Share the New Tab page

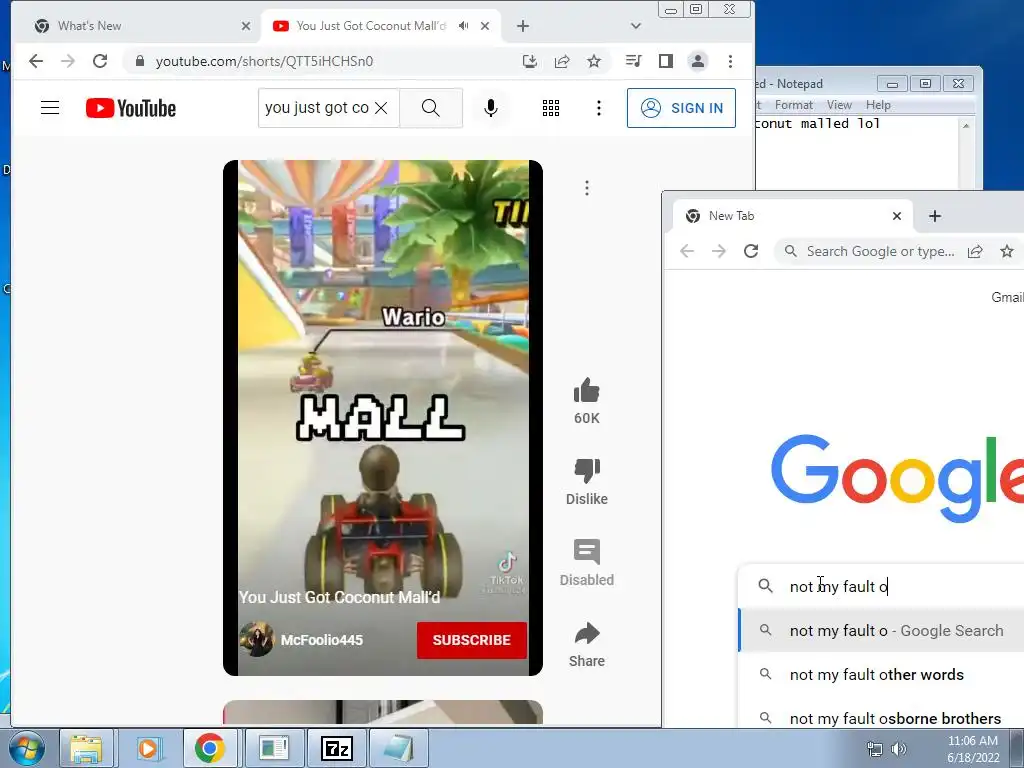tap(975, 251)
